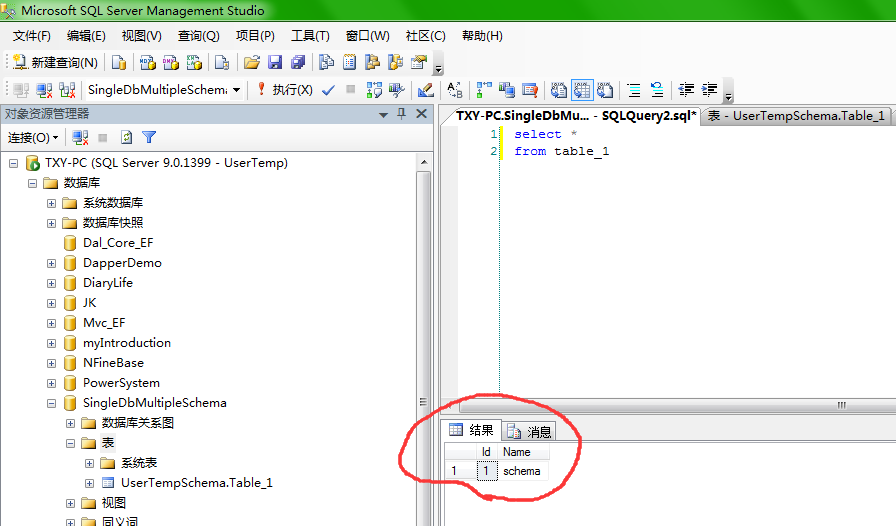Viewport: 896px width, 526px height.
Task: Open the Object Explorer toolbar icon
Action: point(372,62)
